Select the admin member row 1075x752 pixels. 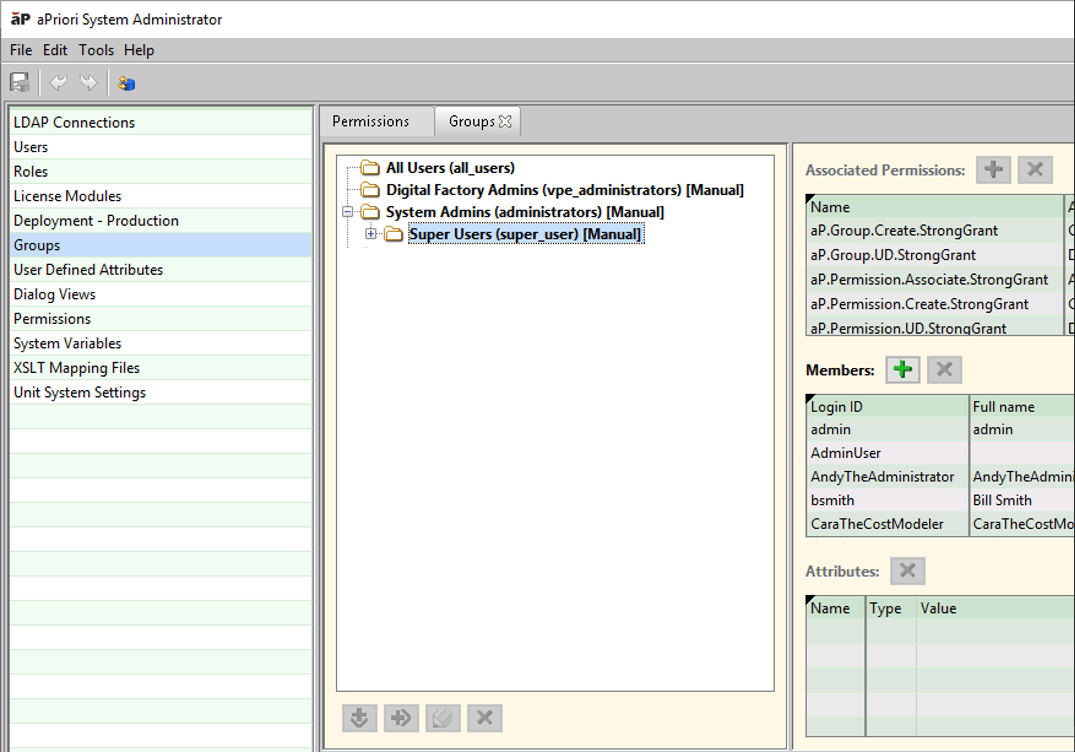(941, 429)
